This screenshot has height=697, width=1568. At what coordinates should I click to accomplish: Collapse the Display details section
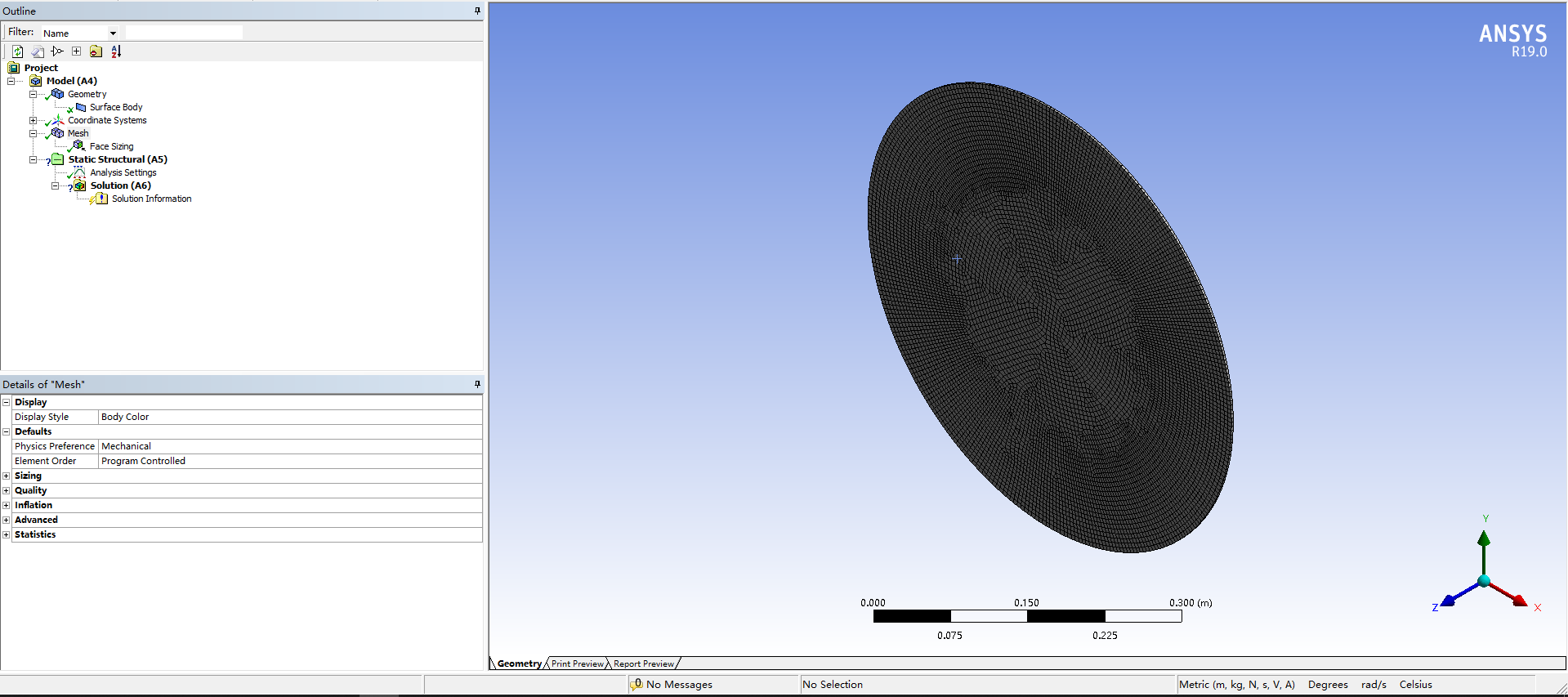[7, 402]
